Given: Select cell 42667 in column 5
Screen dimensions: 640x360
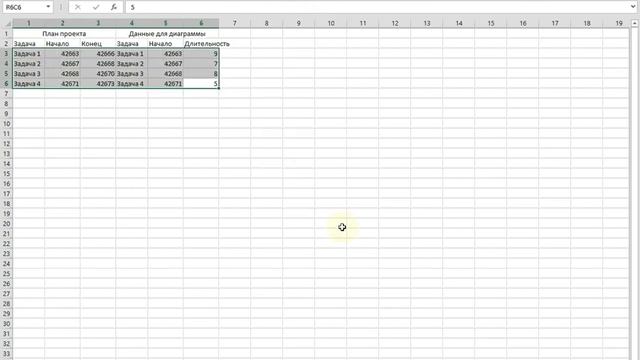Looking at the screenshot, I should coord(166,64).
